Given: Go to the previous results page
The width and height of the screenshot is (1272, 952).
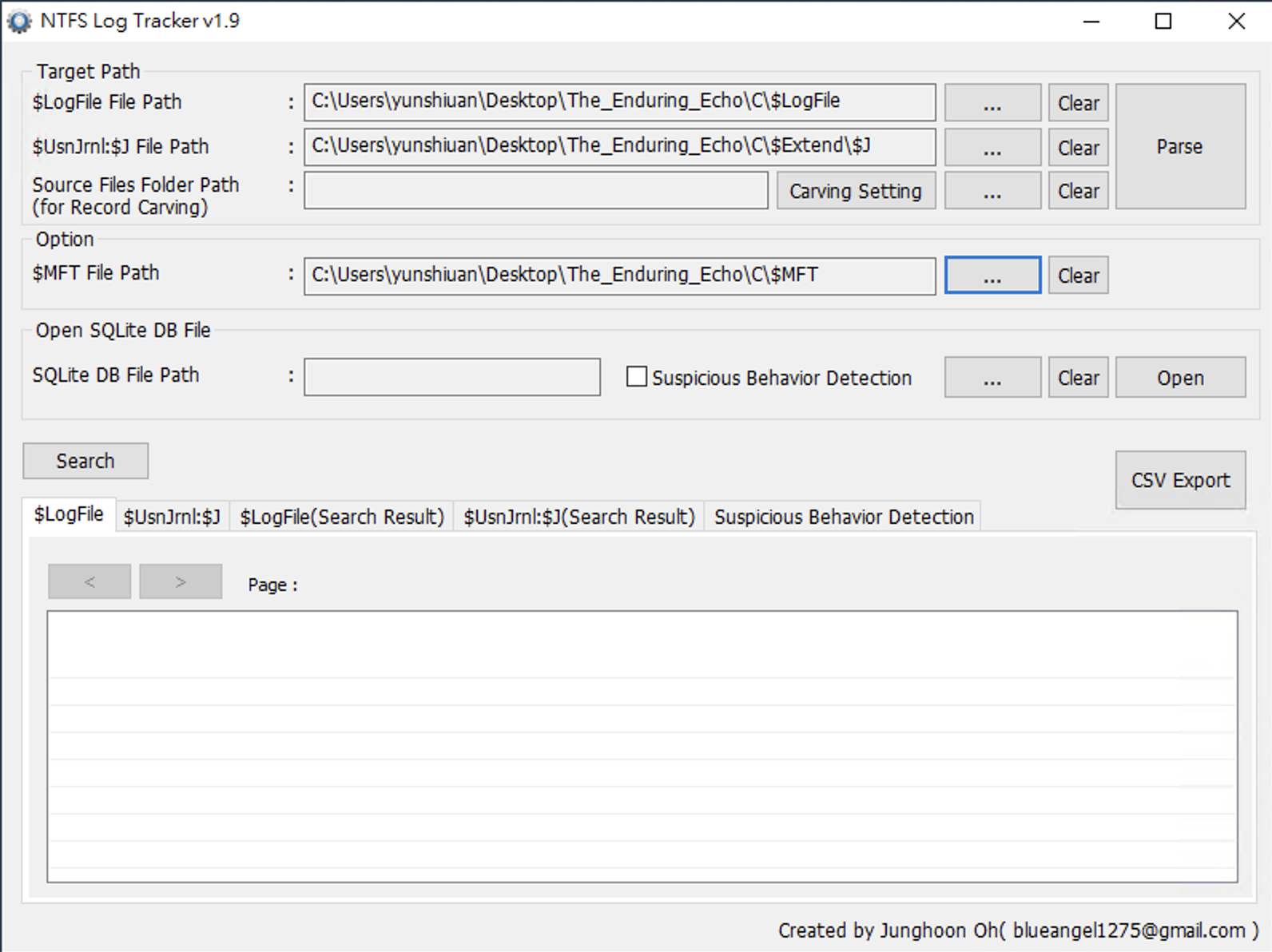Looking at the screenshot, I should pos(89,582).
